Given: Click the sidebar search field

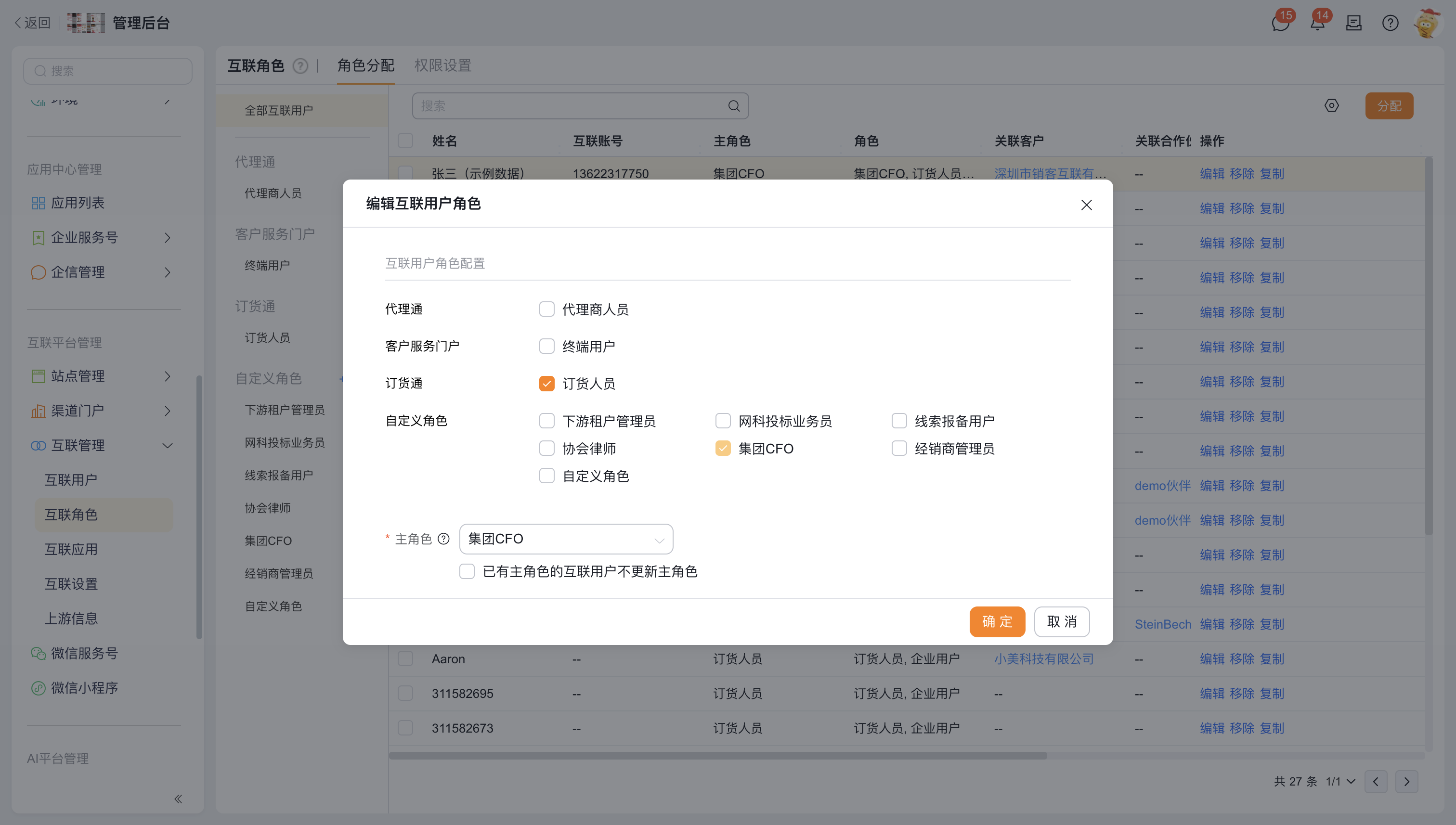Looking at the screenshot, I should point(108,71).
